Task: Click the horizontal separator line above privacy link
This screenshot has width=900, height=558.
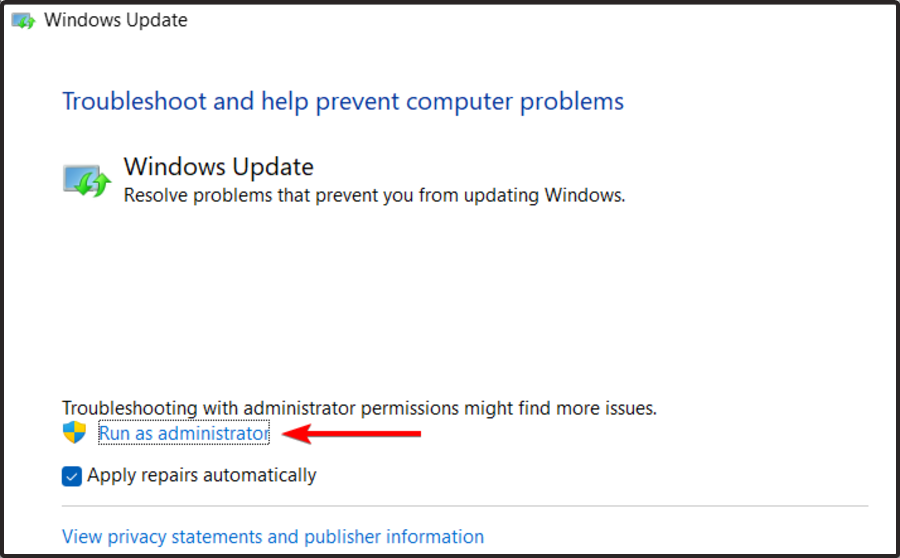Action: [465, 506]
